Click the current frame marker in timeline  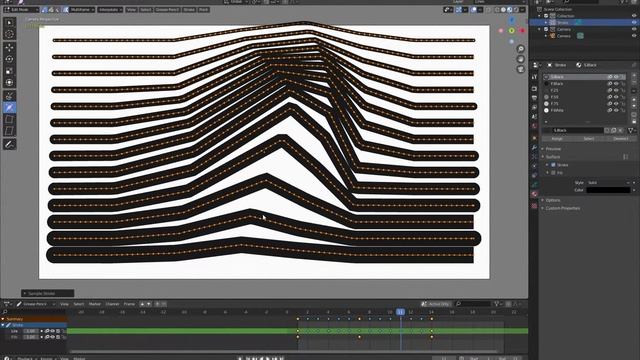(400, 312)
